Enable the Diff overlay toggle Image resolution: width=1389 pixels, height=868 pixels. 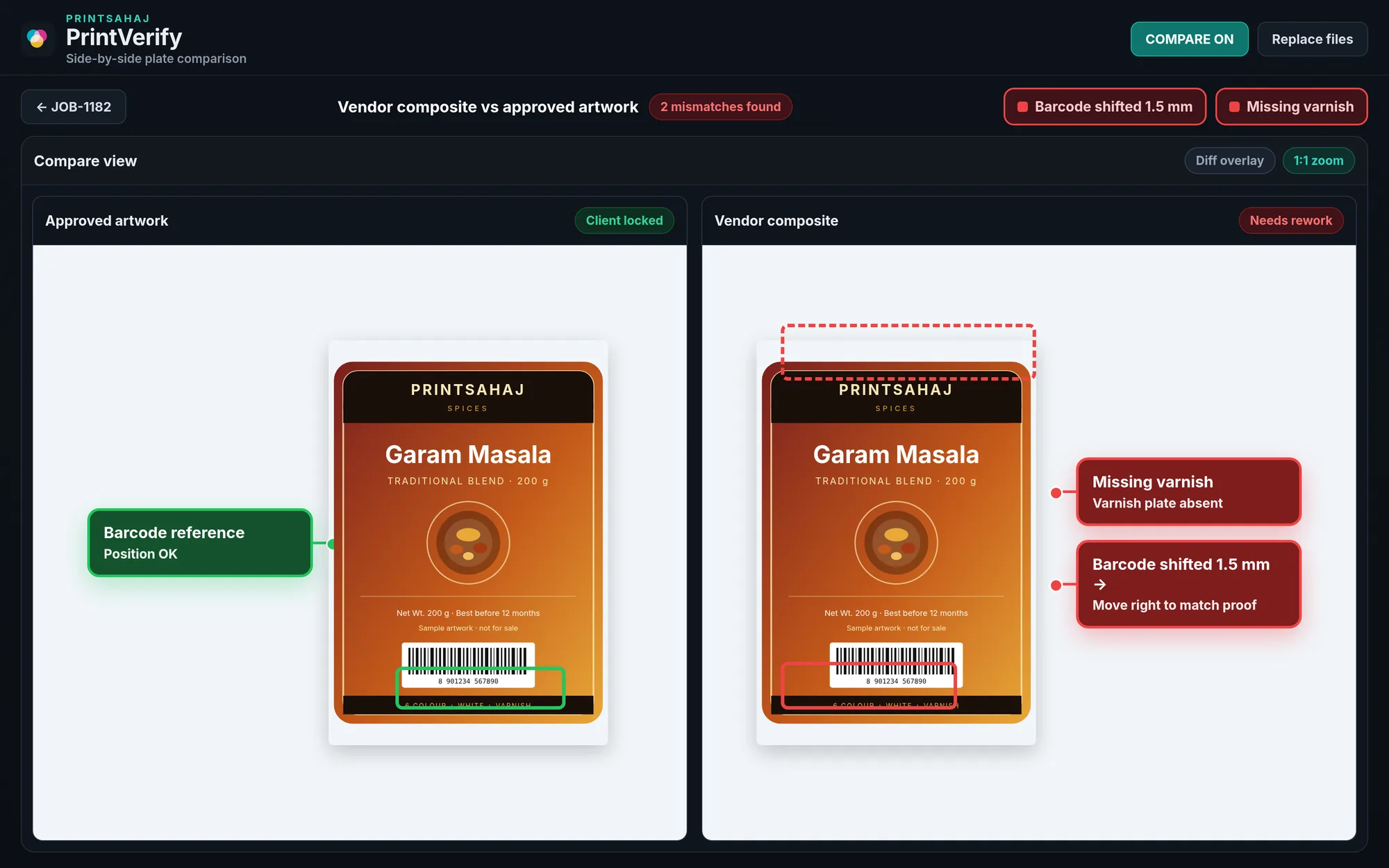[x=1229, y=161]
